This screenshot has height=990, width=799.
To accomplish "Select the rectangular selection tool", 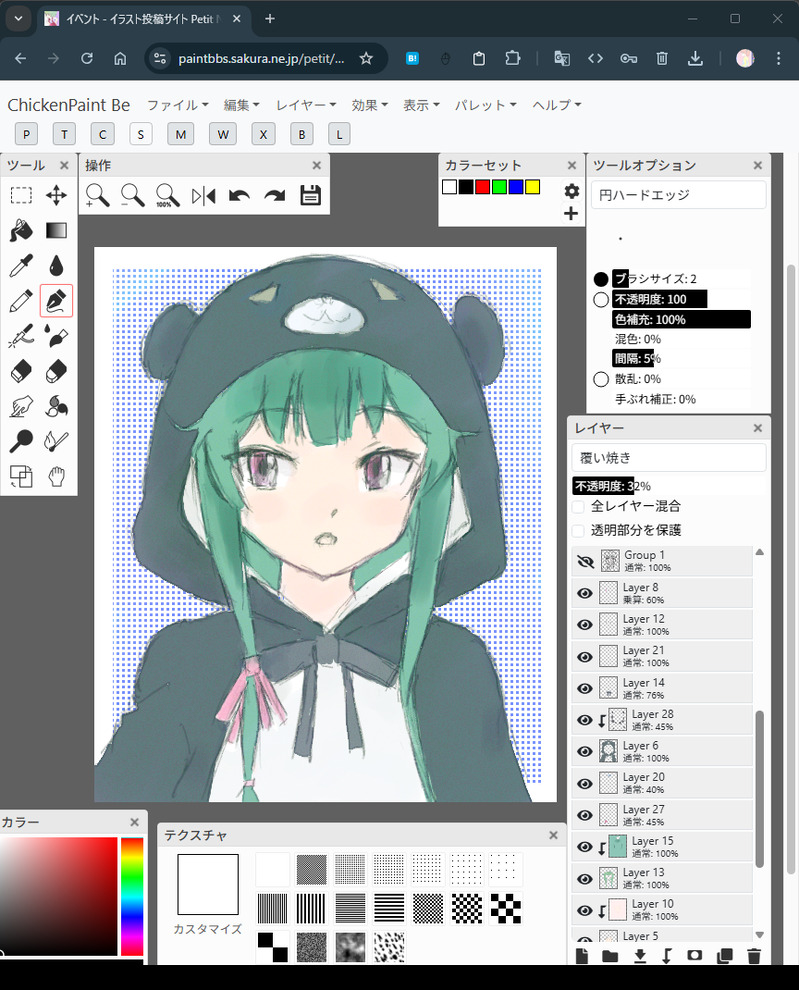I will point(21,196).
